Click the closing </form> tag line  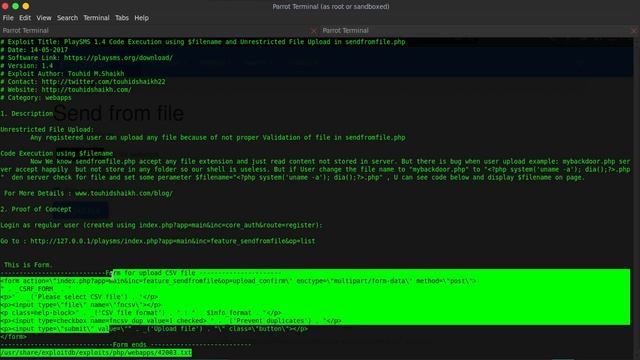[x=13, y=337]
